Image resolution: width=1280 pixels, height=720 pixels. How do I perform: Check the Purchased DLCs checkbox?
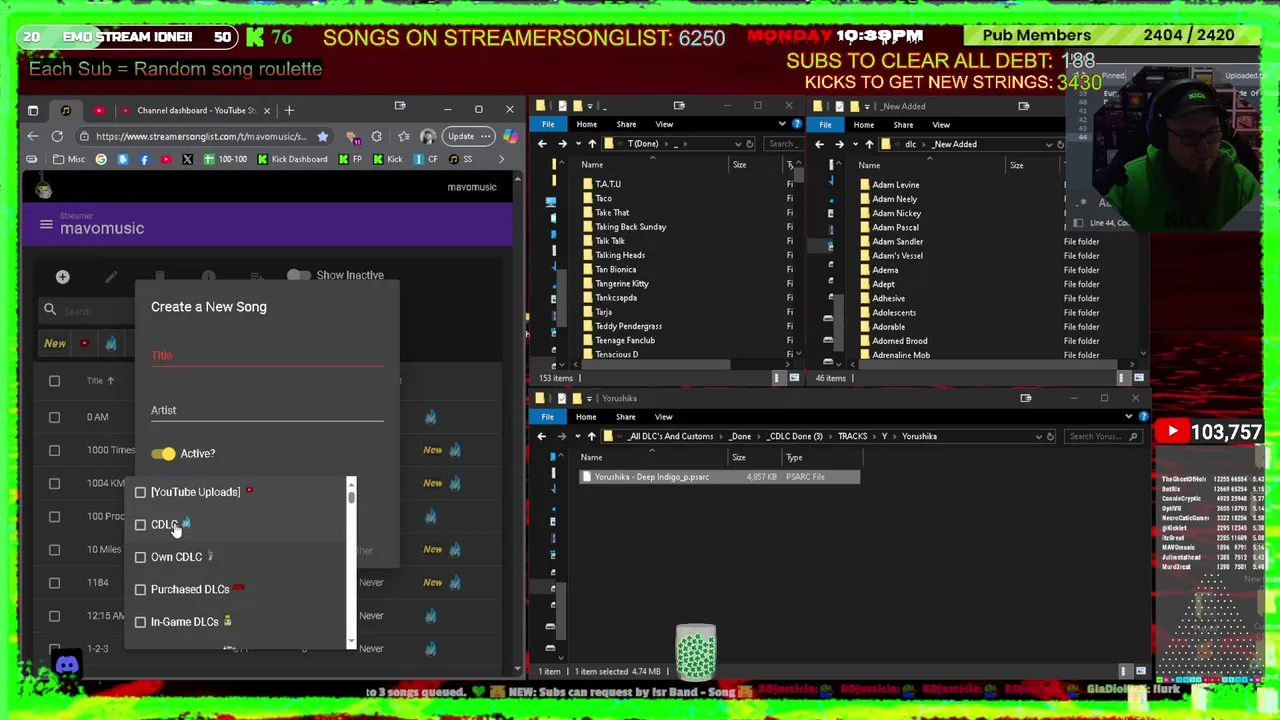[140, 590]
